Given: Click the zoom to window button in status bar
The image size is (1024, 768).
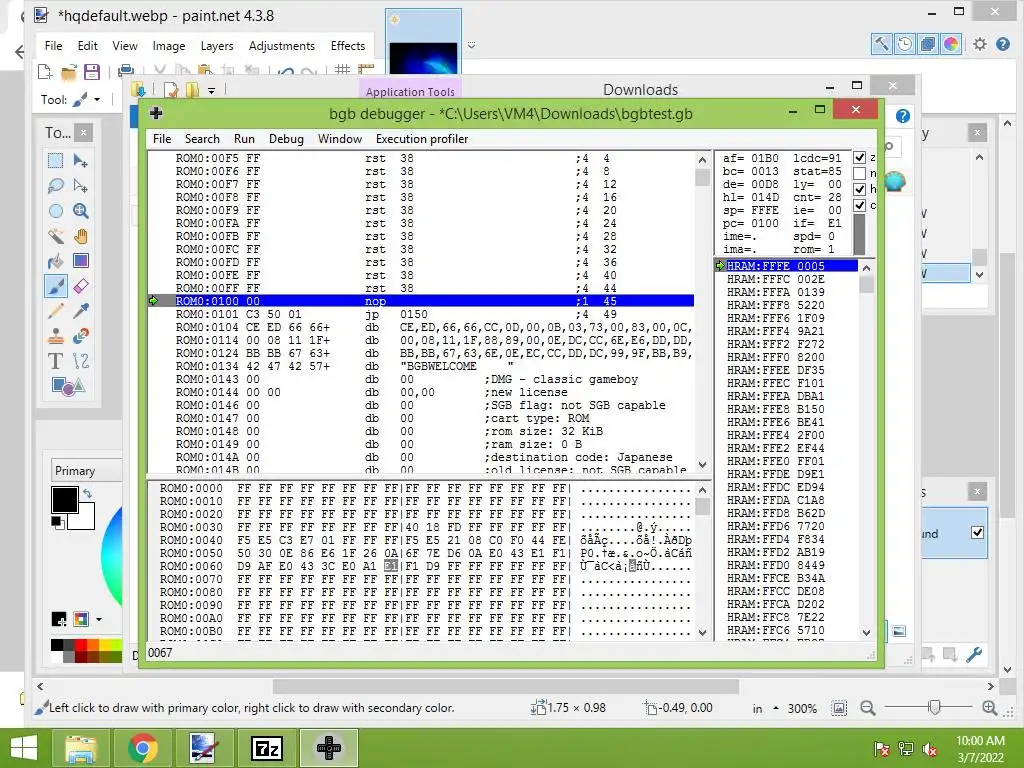Looking at the screenshot, I should [x=839, y=708].
